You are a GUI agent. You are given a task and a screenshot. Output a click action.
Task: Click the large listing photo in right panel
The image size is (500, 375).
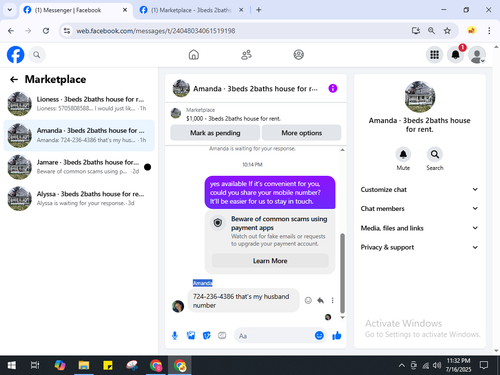click(x=420, y=97)
